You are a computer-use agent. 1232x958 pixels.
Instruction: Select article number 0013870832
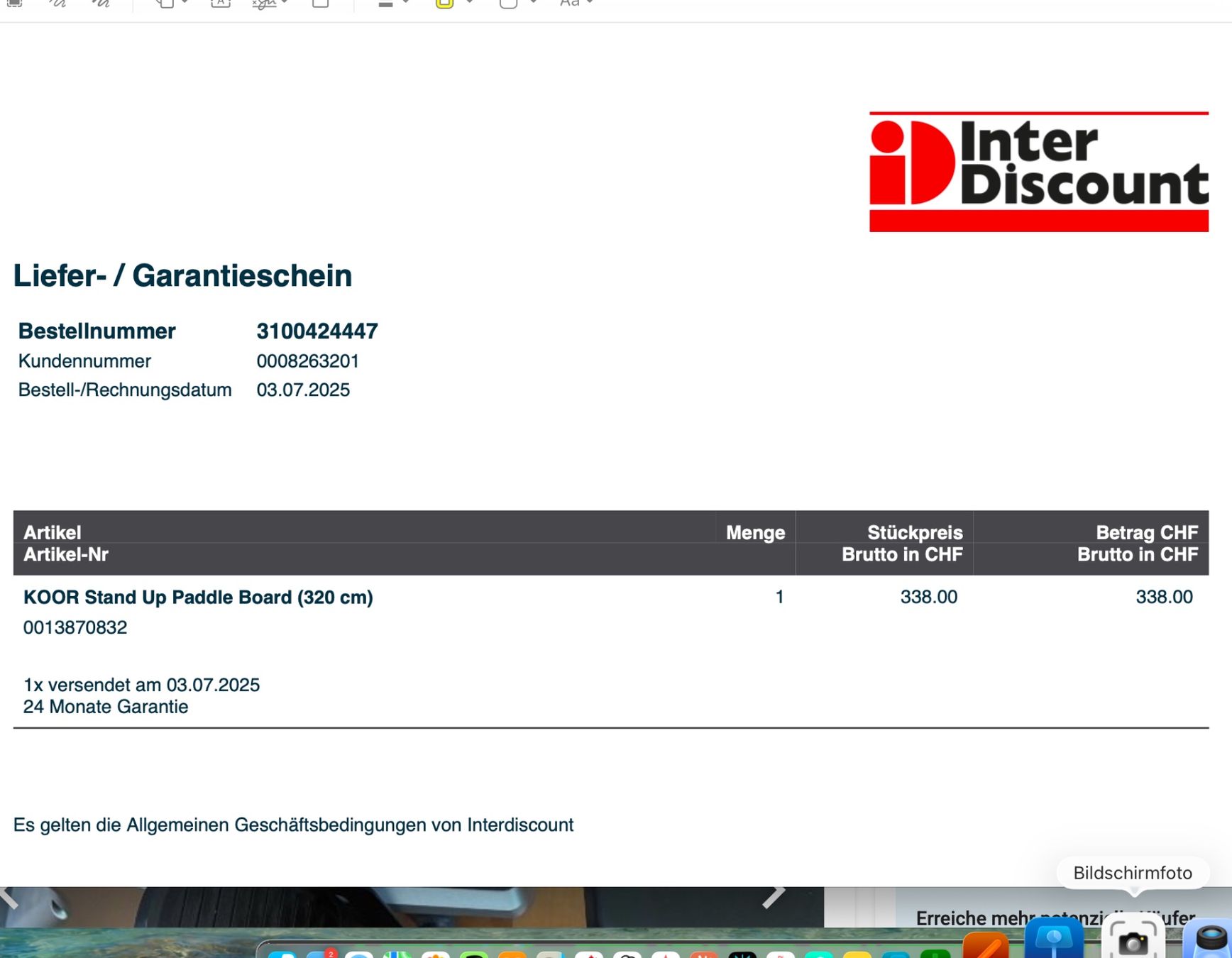pyautogui.click(x=75, y=627)
